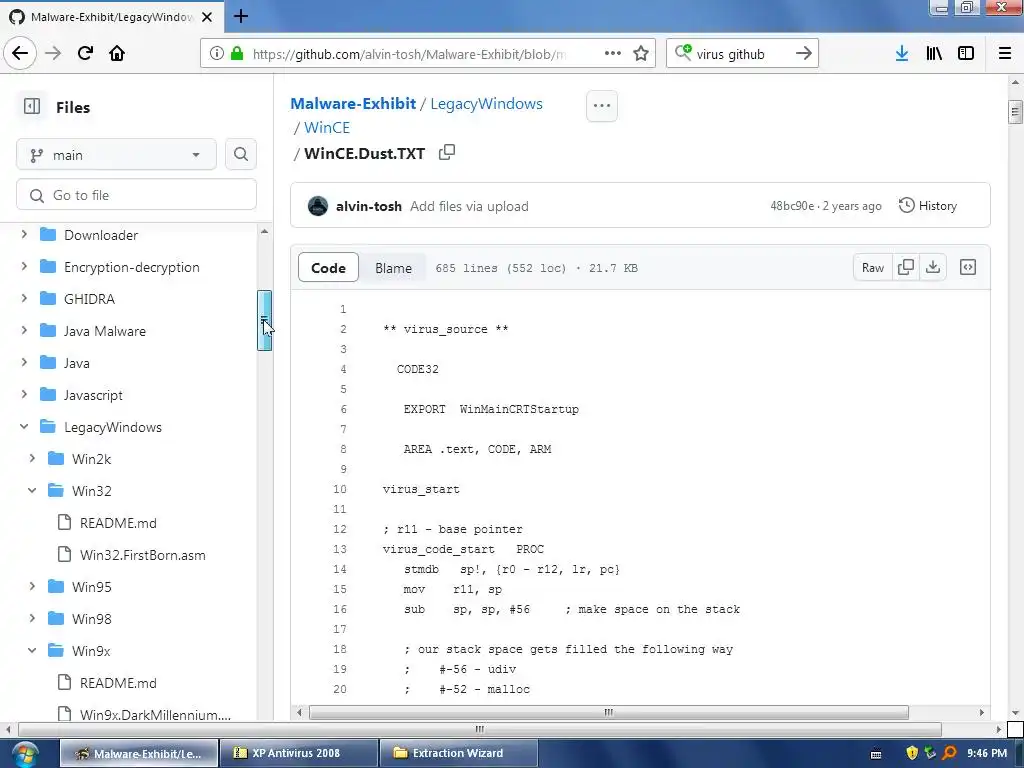Focus the Go to file field
Screen dimensions: 1024x768
click(136, 195)
